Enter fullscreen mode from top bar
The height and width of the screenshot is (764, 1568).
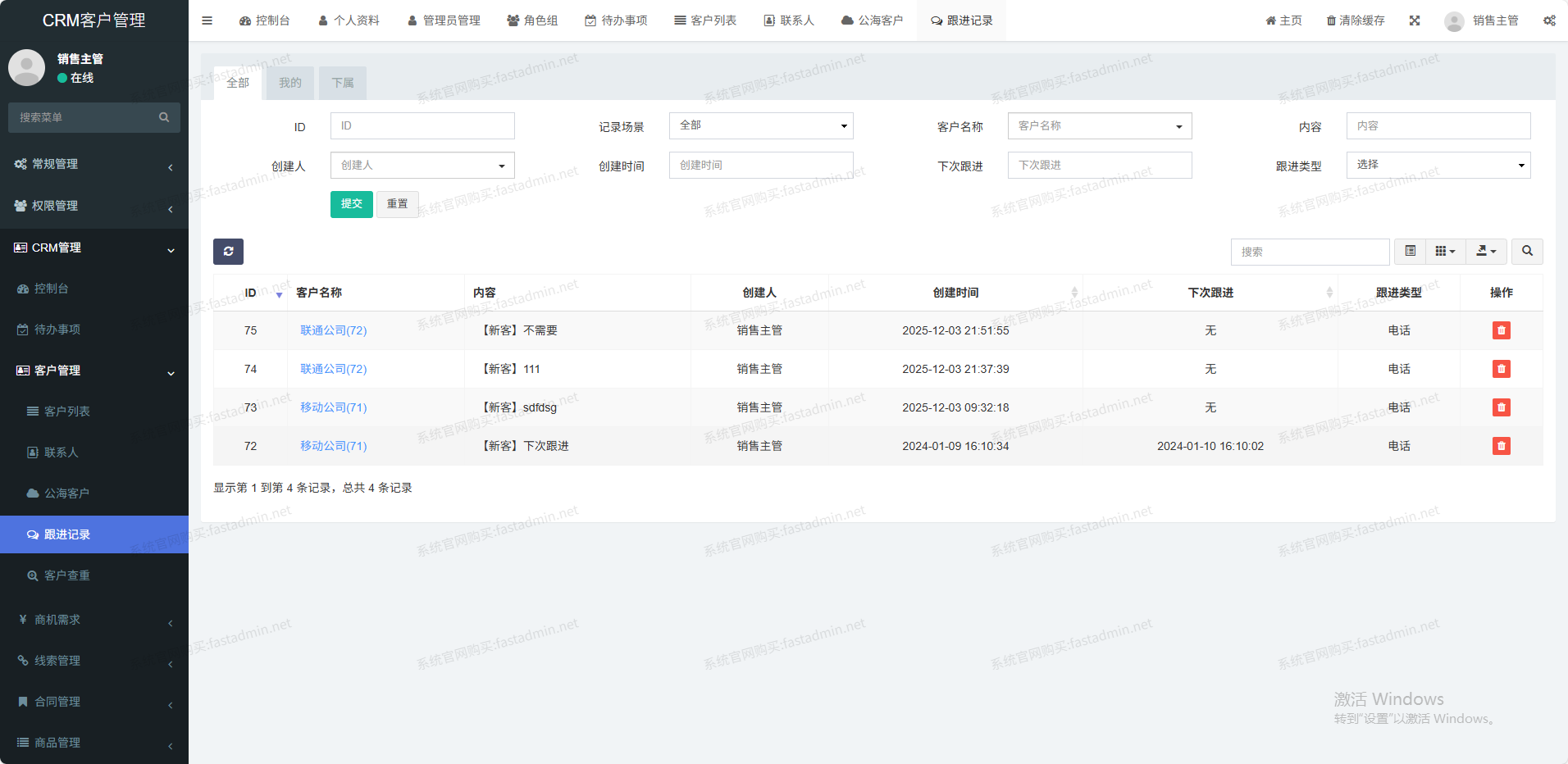tap(1415, 20)
